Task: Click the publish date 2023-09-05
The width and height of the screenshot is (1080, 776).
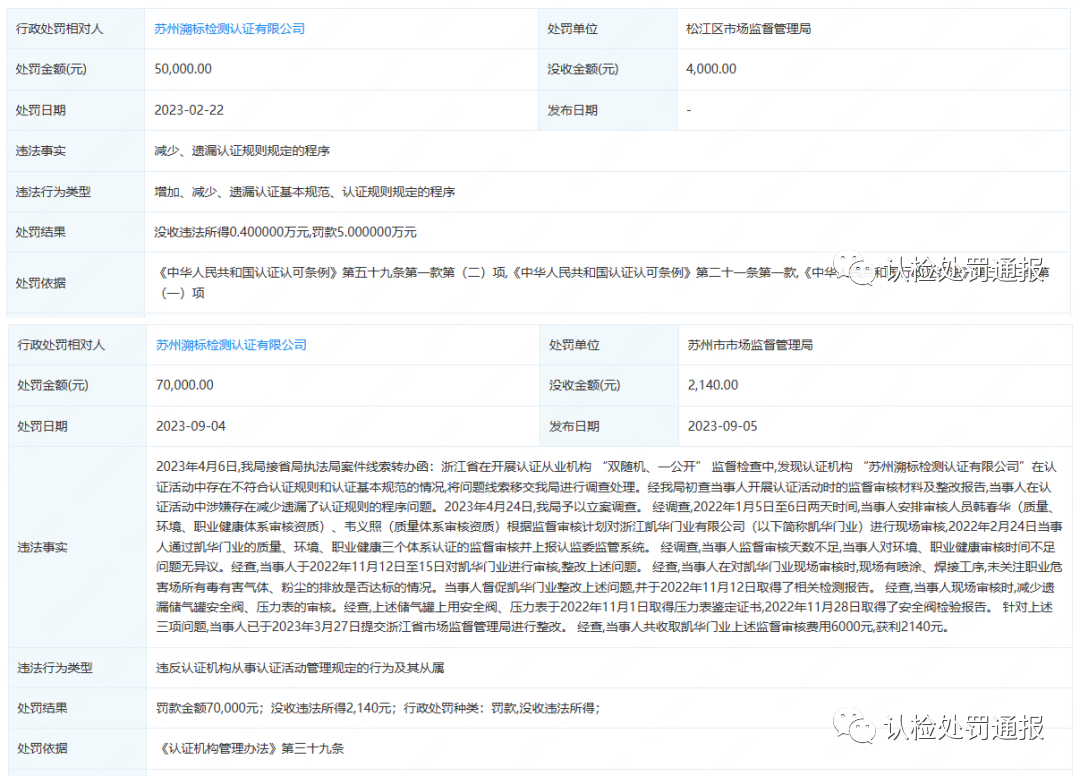Action: pos(722,426)
